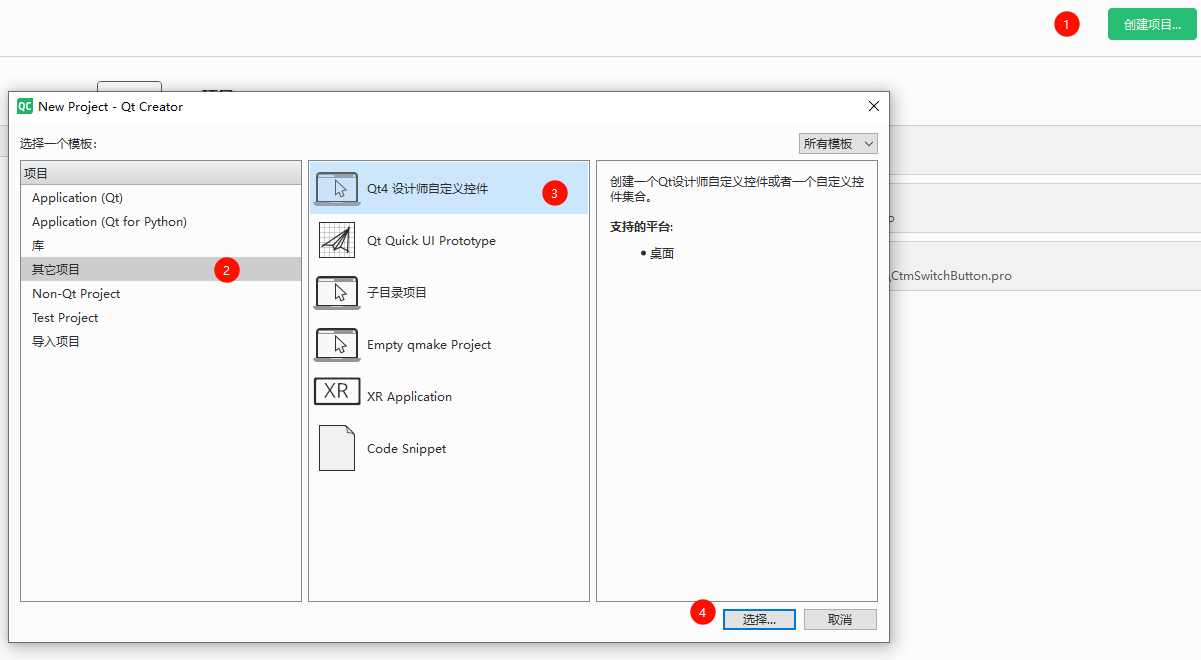The width and height of the screenshot is (1201, 660).
Task: Select Non-Qt Project category
Action: (161, 294)
